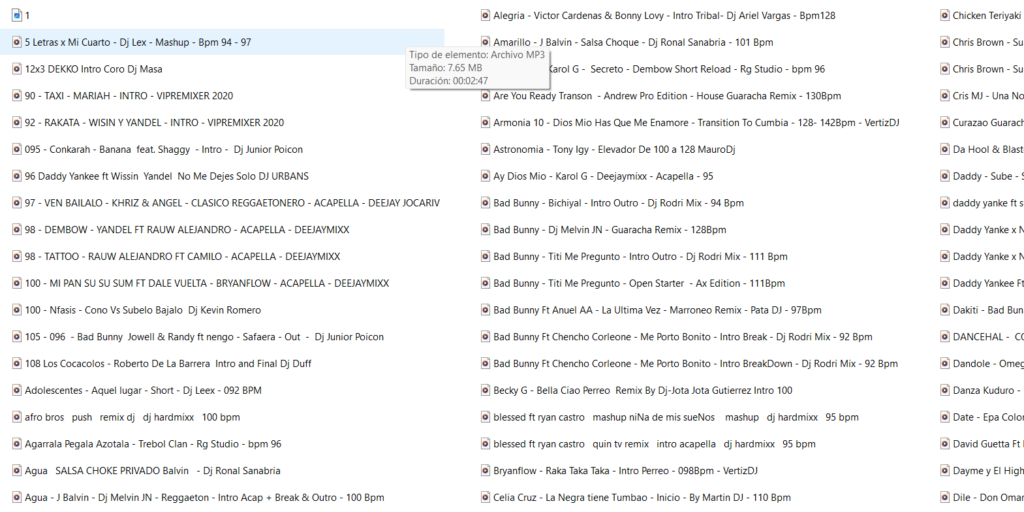The image size is (1024, 512).
Task: Select 'Agua - J Balvin - Dj Melvin JN' file name
Action: point(204,497)
